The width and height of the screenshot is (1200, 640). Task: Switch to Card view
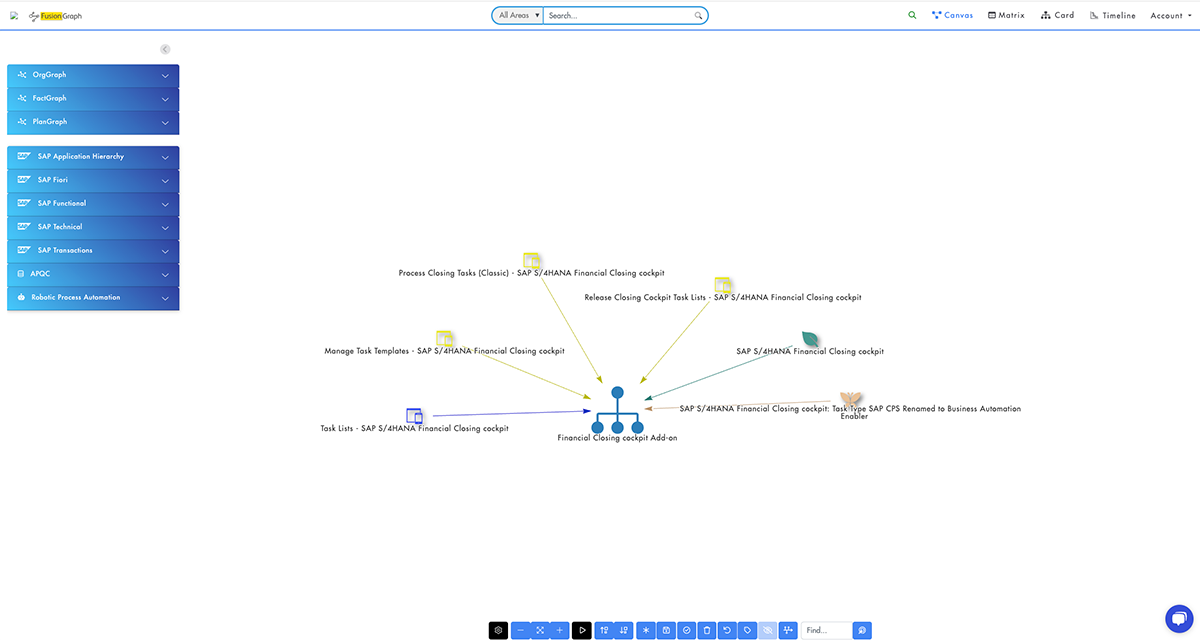tap(1057, 16)
